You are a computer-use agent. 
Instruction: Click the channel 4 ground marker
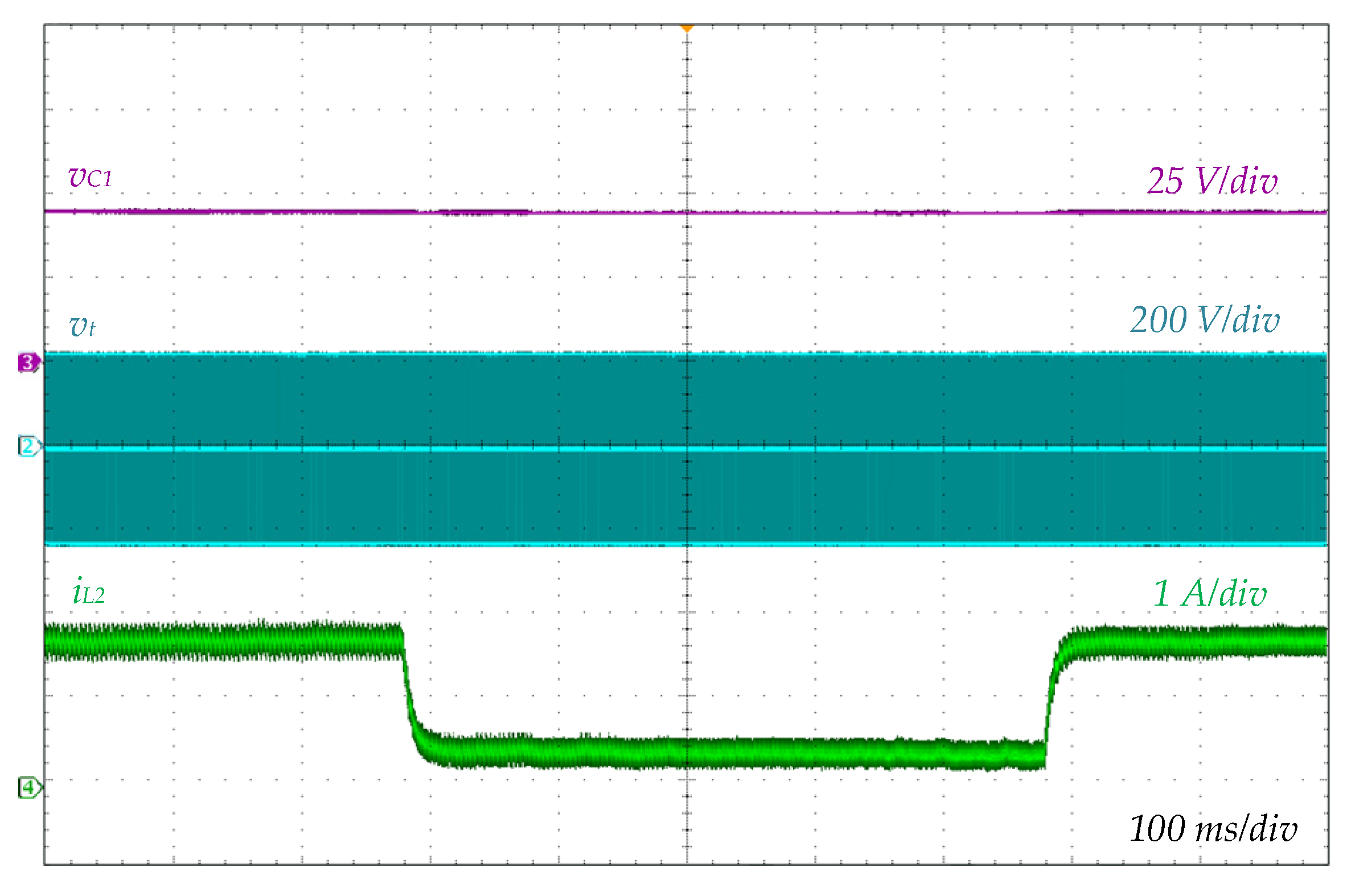tap(27, 787)
